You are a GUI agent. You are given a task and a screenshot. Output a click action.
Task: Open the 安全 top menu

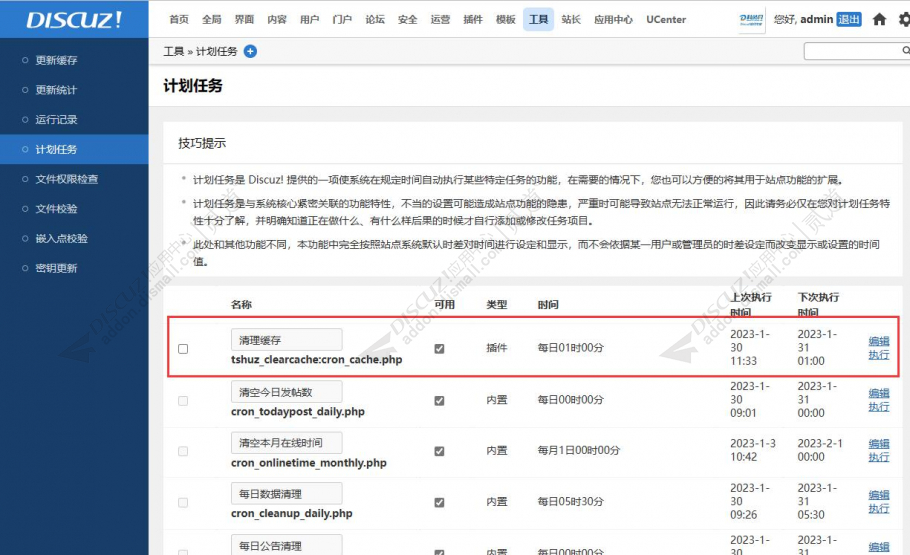pos(407,19)
